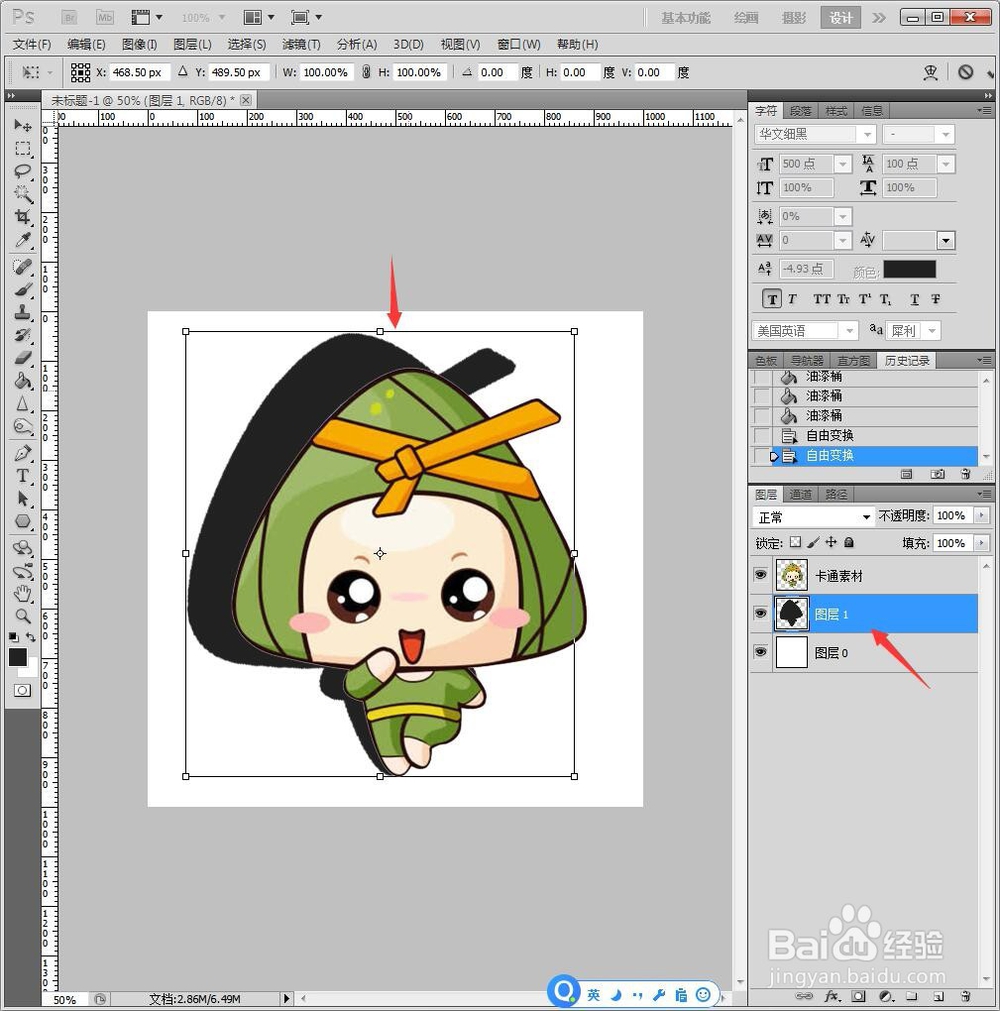Image resolution: width=1000 pixels, height=1011 pixels.
Task: Open the 滤镜(T) menu
Action: click(301, 44)
